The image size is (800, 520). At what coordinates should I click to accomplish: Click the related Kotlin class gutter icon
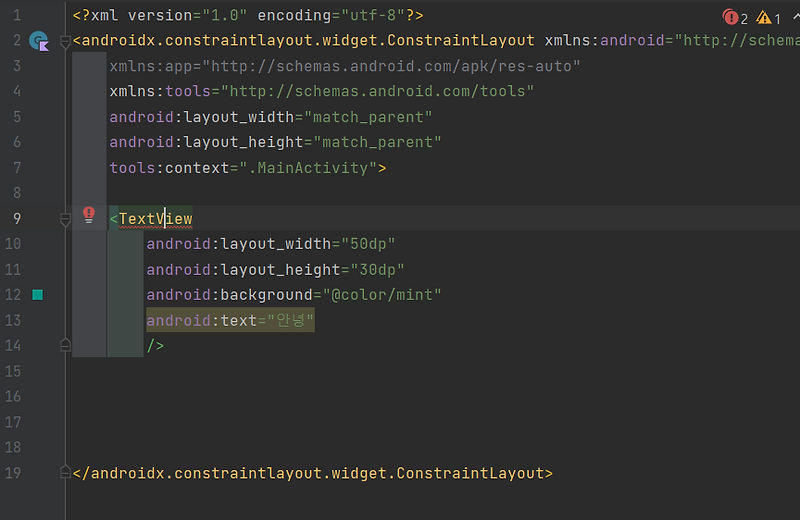[39, 41]
